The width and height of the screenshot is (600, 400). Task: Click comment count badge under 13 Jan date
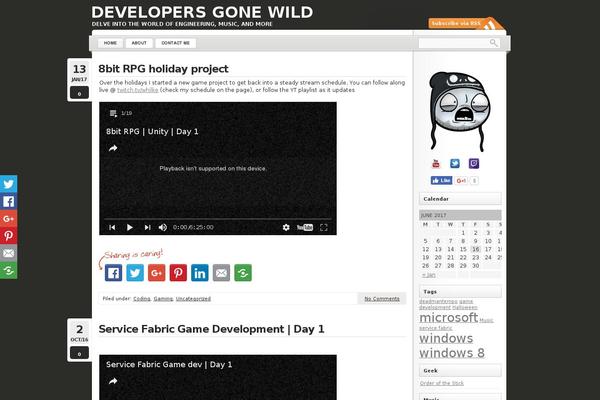pos(79,93)
